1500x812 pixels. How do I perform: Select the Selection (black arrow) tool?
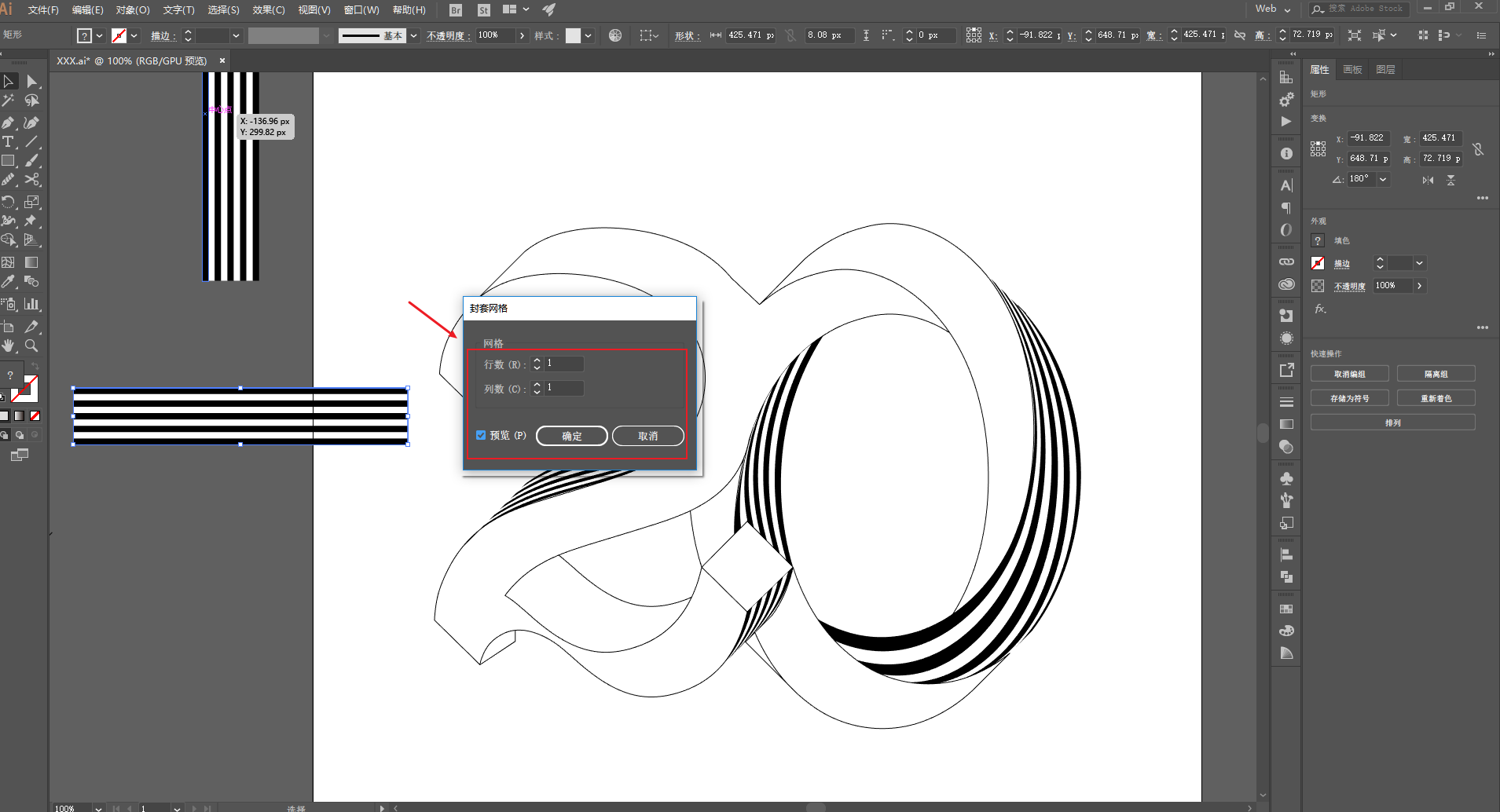click(9, 81)
